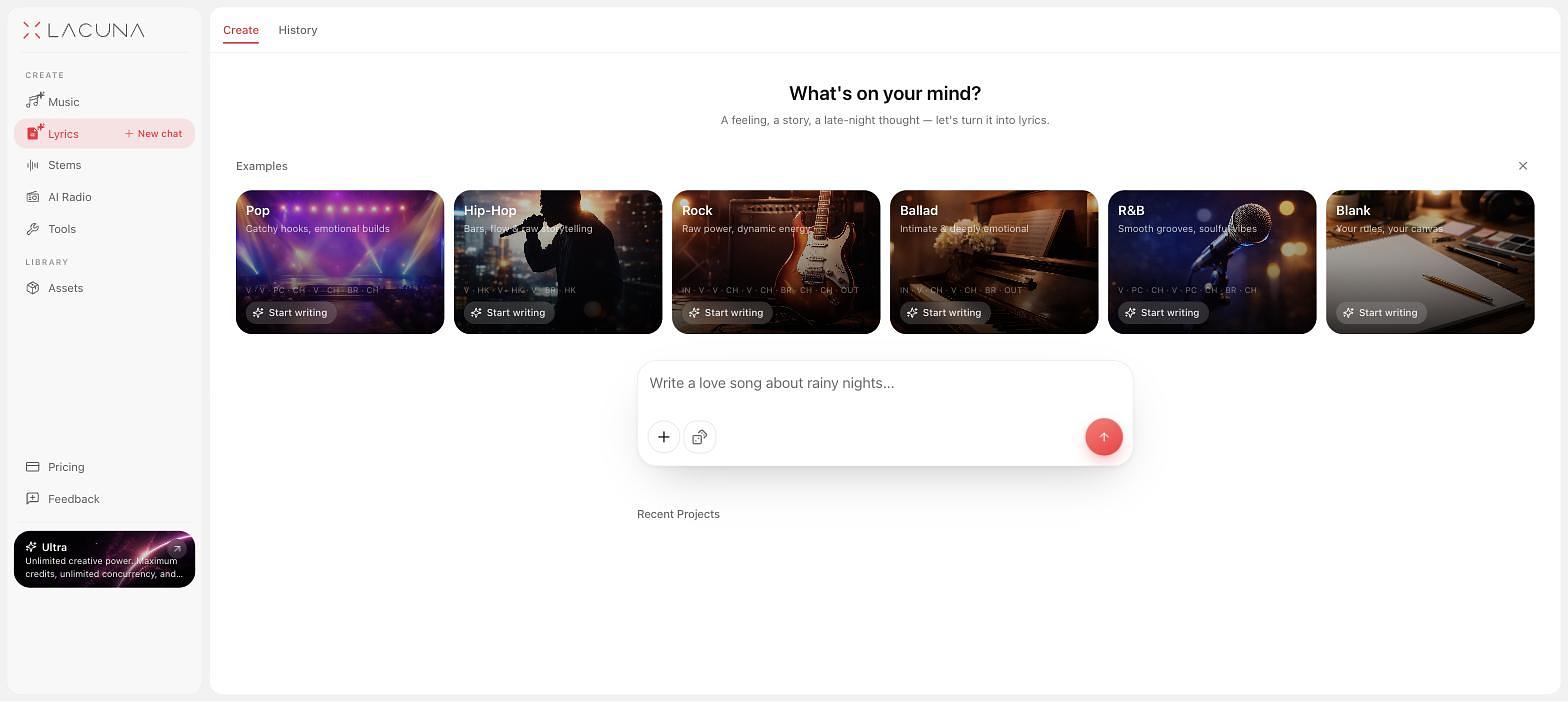The width and height of the screenshot is (1568, 702).
Task: Open the Pricing page
Action: click(104, 467)
